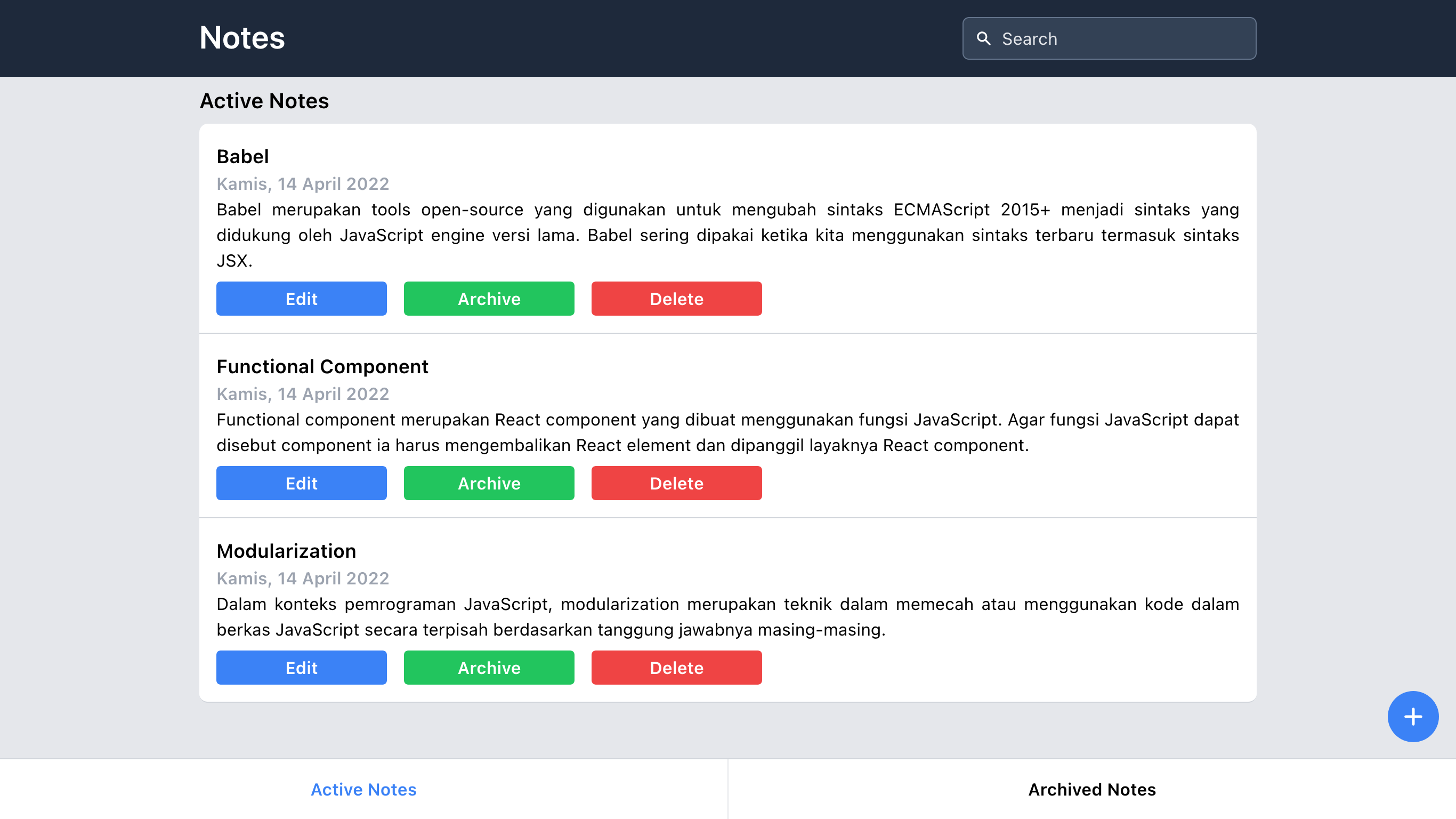Image resolution: width=1456 pixels, height=819 pixels.
Task: Open the Functional Component note title
Action: (x=322, y=366)
